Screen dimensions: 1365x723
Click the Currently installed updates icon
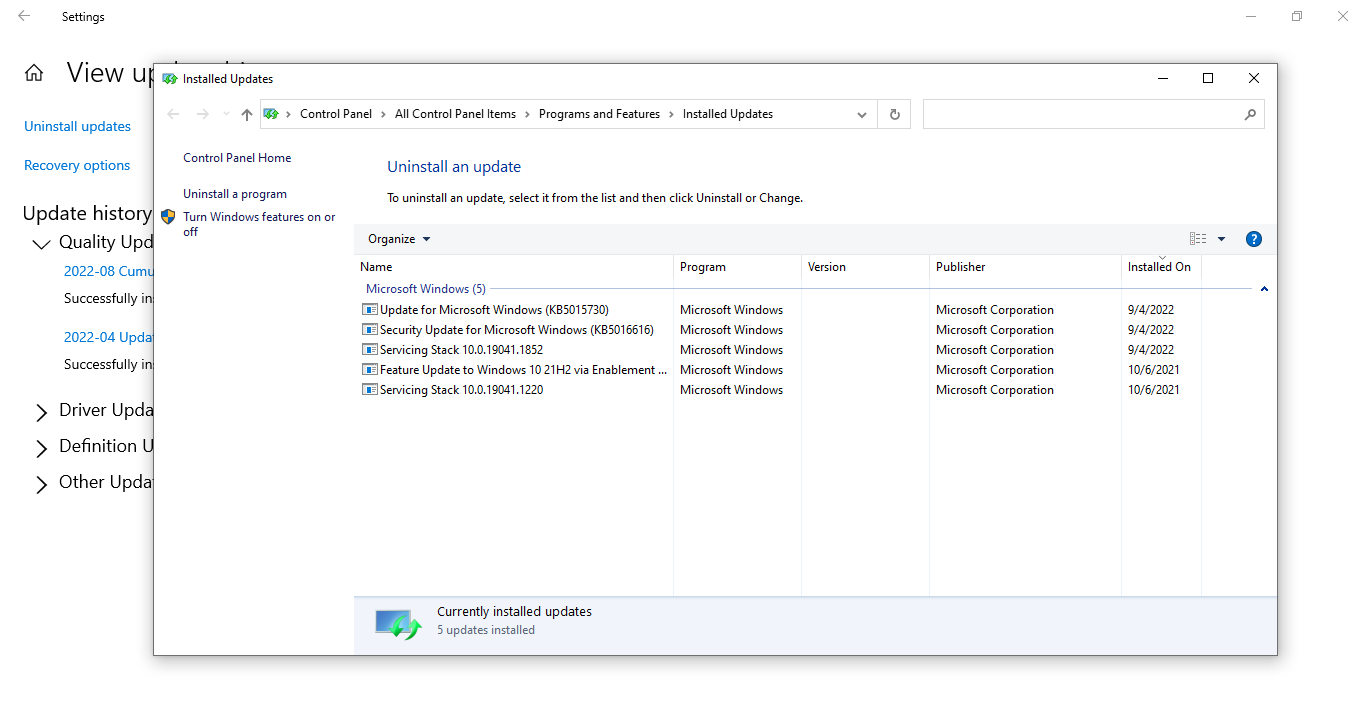398,624
